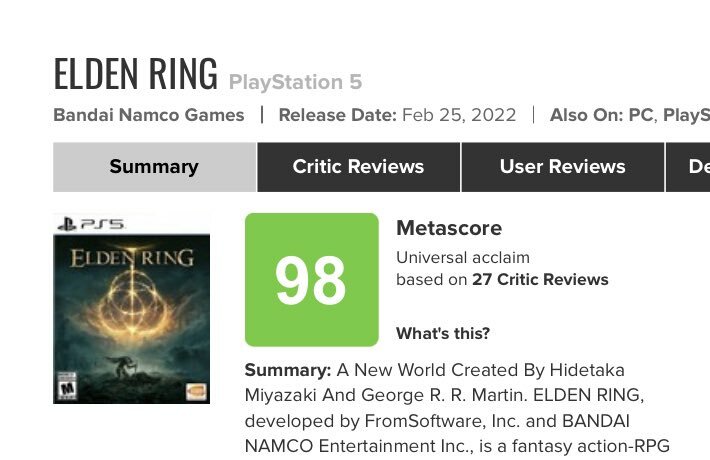Click the What's this? link
The width and height of the screenshot is (710, 460).
pyautogui.click(x=443, y=333)
